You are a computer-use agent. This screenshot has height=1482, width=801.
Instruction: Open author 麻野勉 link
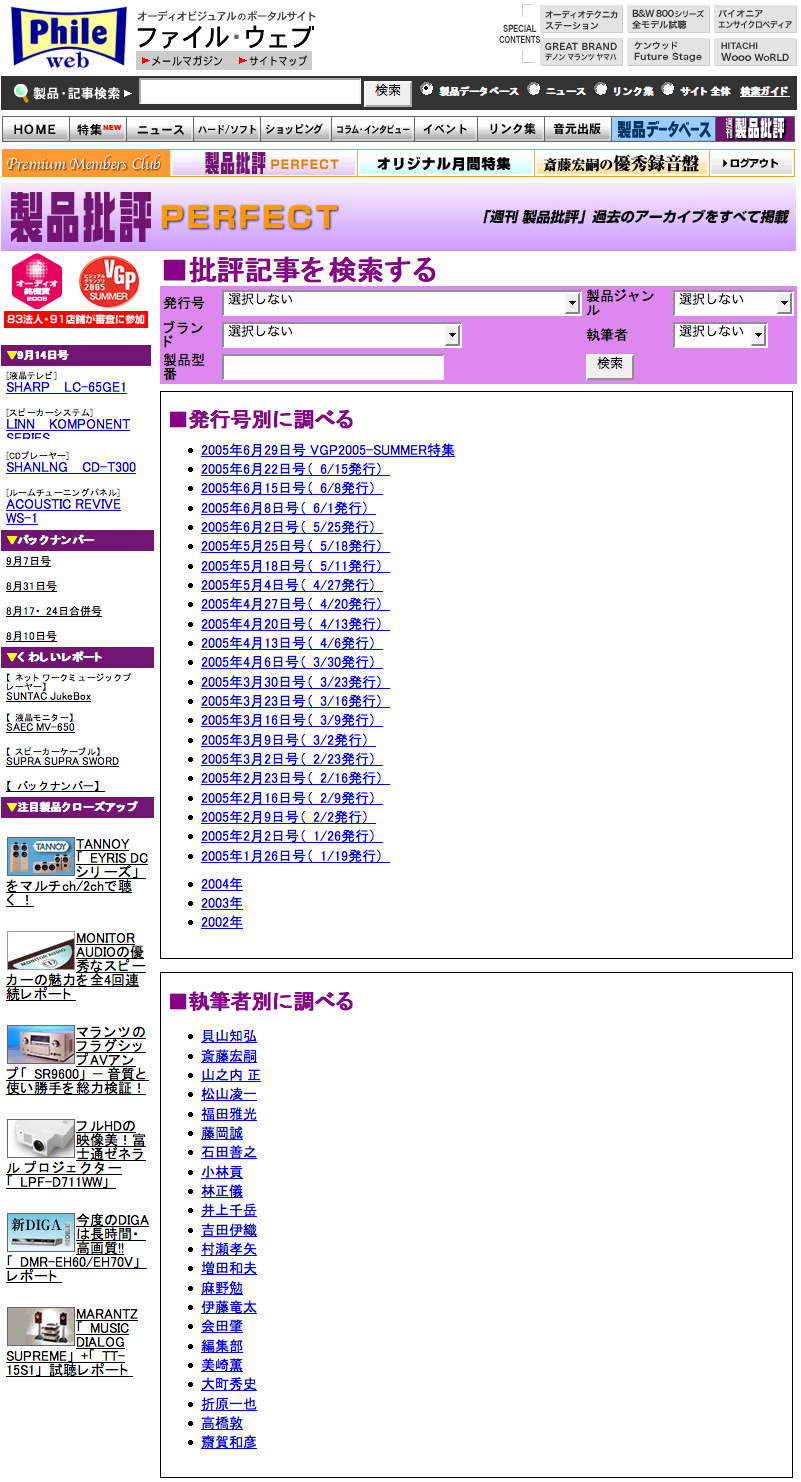click(x=222, y=1288)
